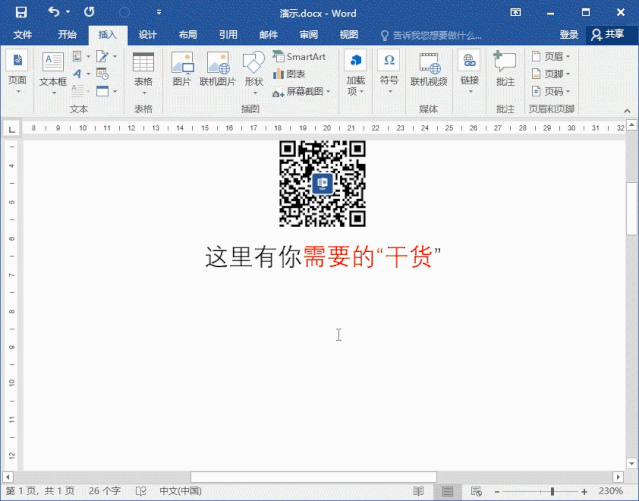
Task: Insert object icon in the text group
Action: point(106,91)
